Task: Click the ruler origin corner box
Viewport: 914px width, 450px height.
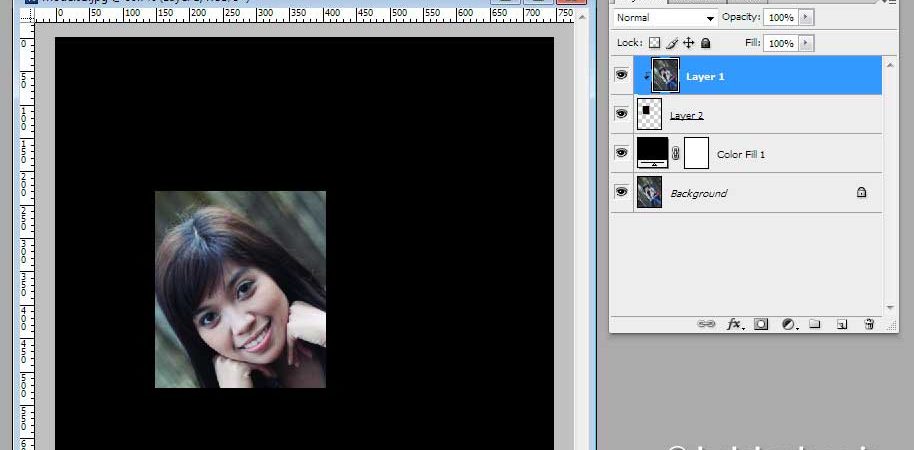Action: tap(27, 15)
